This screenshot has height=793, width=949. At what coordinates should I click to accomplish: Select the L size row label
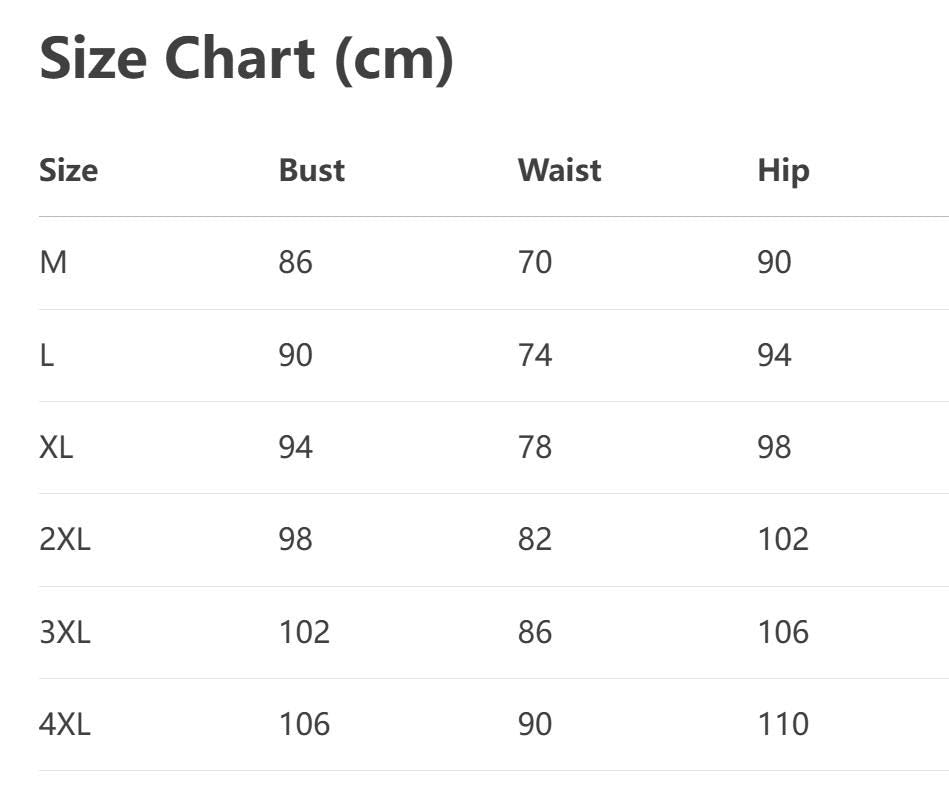tap(47, 355)
